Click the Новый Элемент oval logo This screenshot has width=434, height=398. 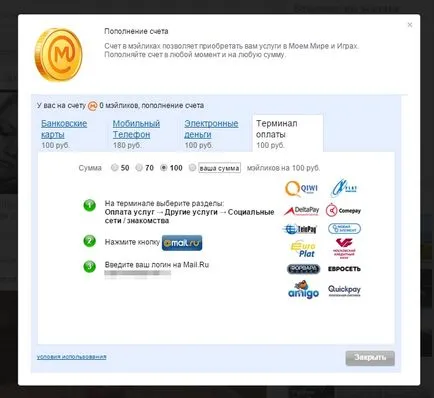click(x=344, y=229)
